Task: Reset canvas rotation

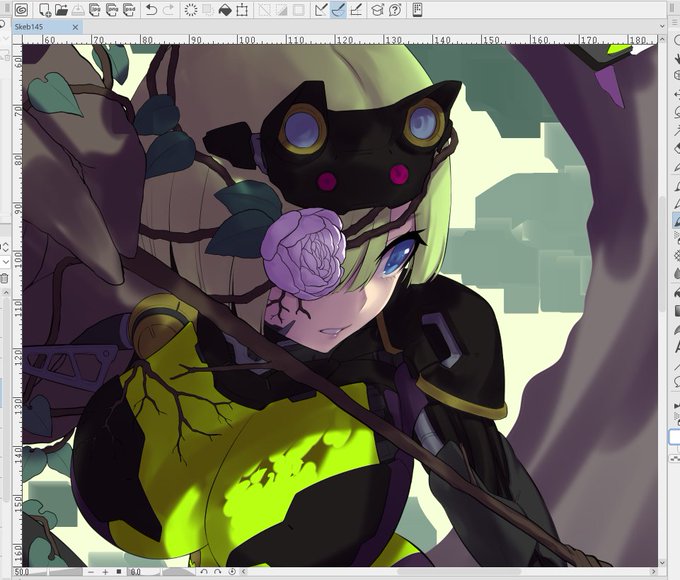Action: click(232, 572)
